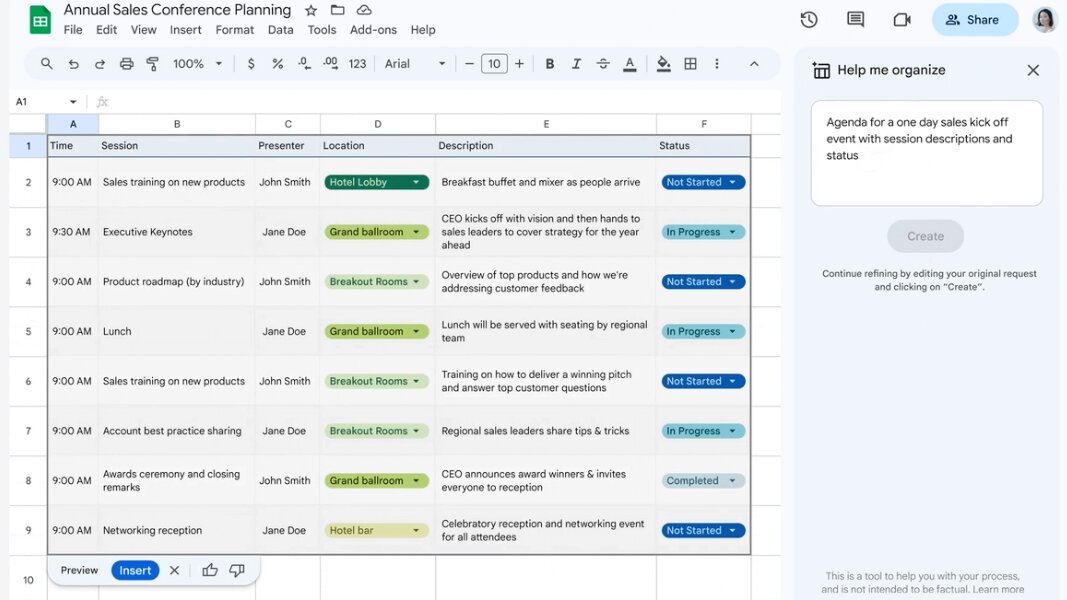
Task: Expand the 100% zoom dropdown
Action: point(198,64)
